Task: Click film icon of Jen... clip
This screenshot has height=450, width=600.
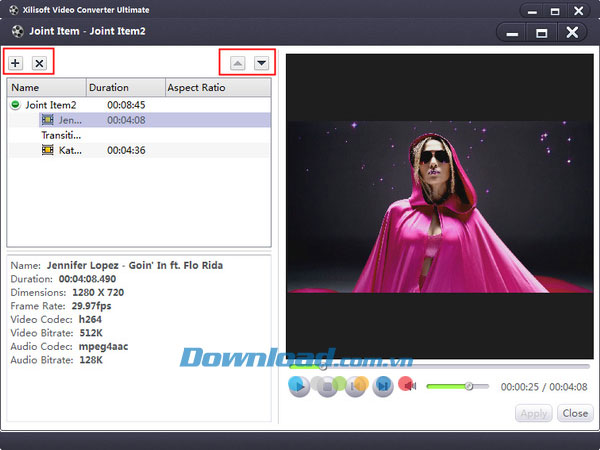Action: (x=47, y=120)
